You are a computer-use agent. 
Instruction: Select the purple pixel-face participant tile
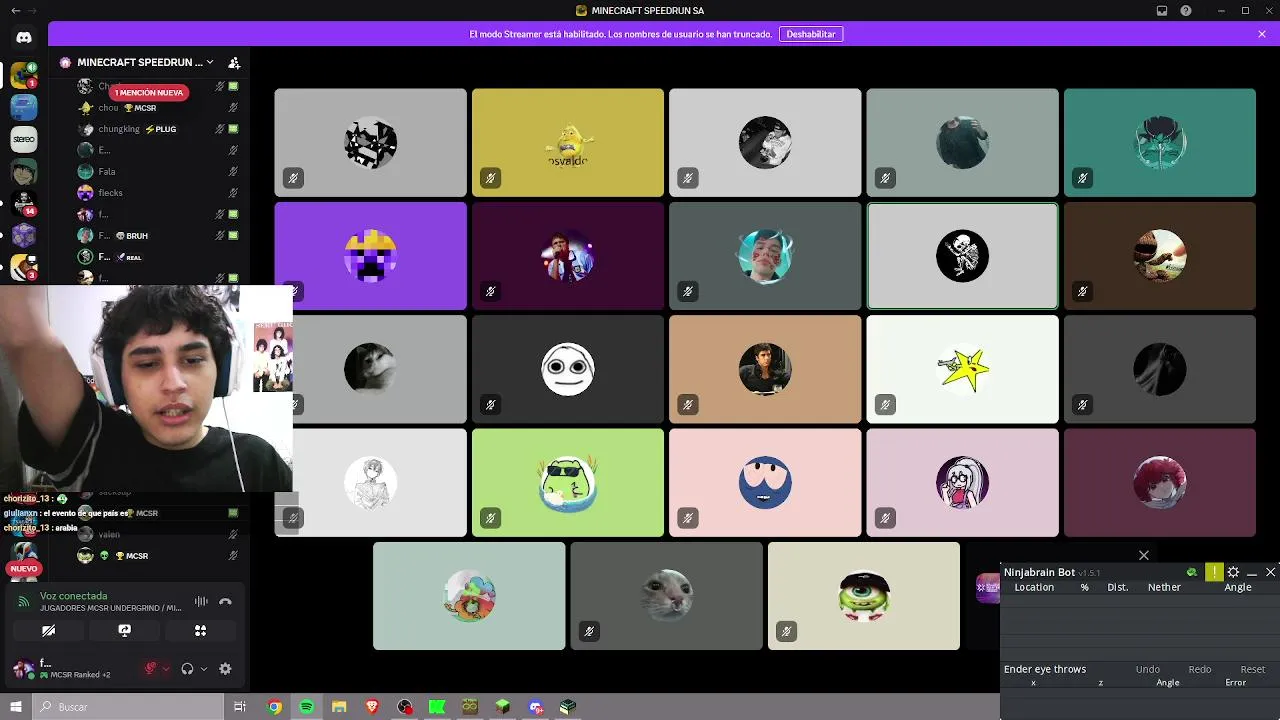tap(371, 256)
